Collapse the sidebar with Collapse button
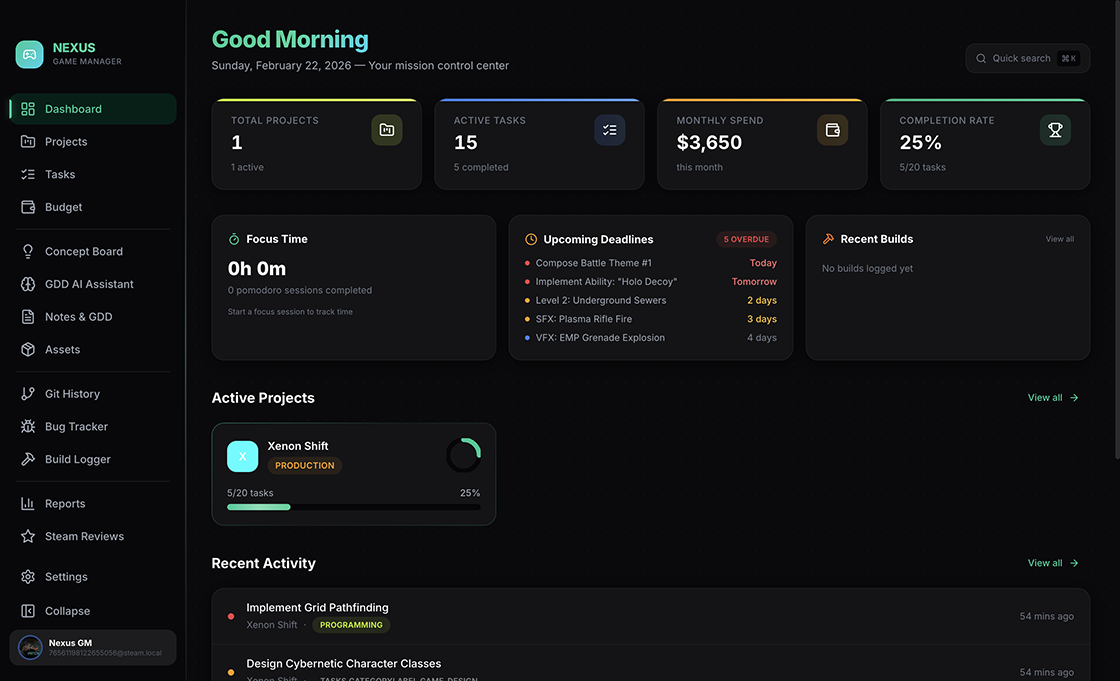 pyautogui.click(x=93, y=611)
